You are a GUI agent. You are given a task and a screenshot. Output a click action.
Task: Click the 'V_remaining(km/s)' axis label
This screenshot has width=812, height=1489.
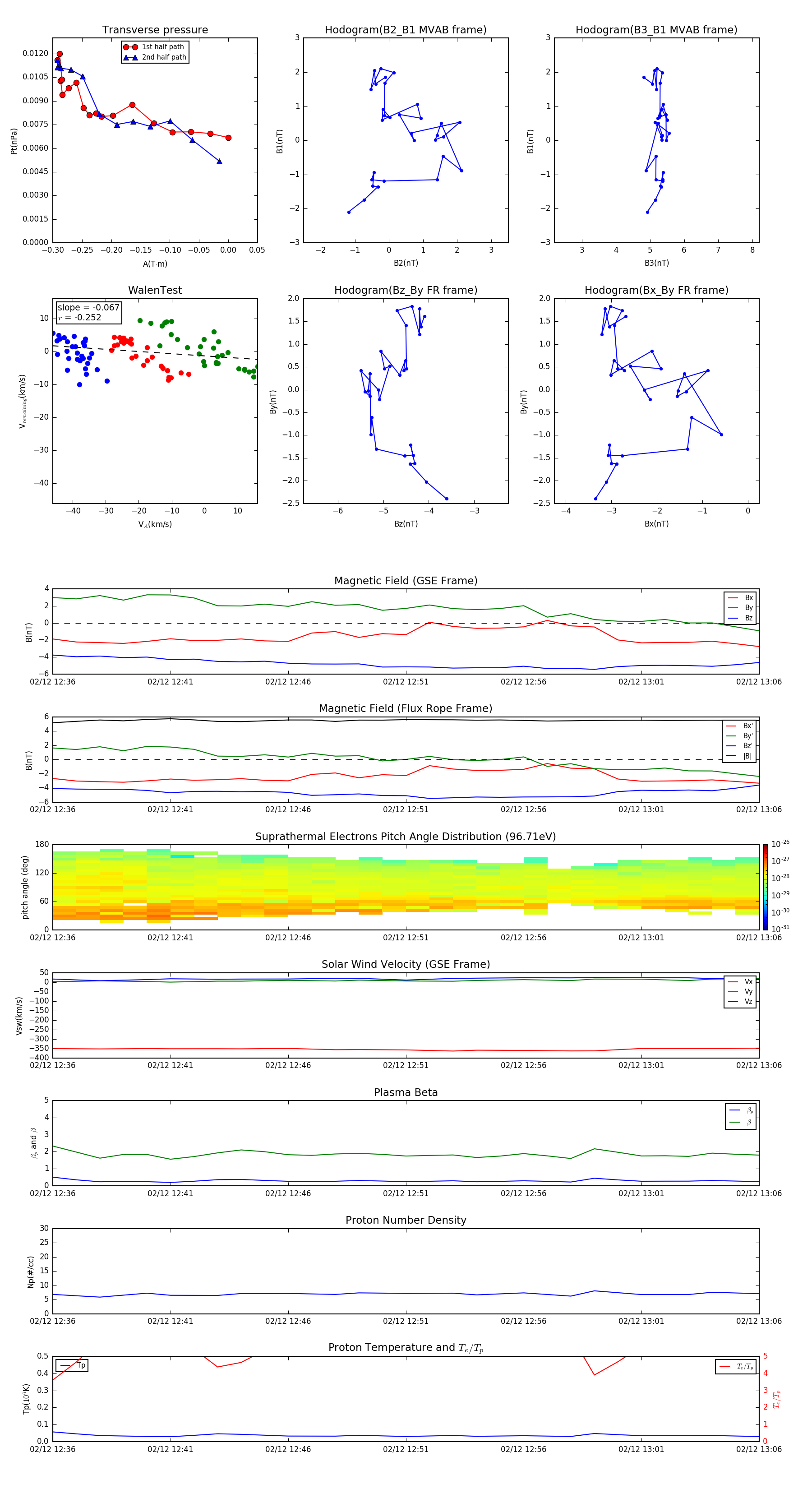pos(22,401)
